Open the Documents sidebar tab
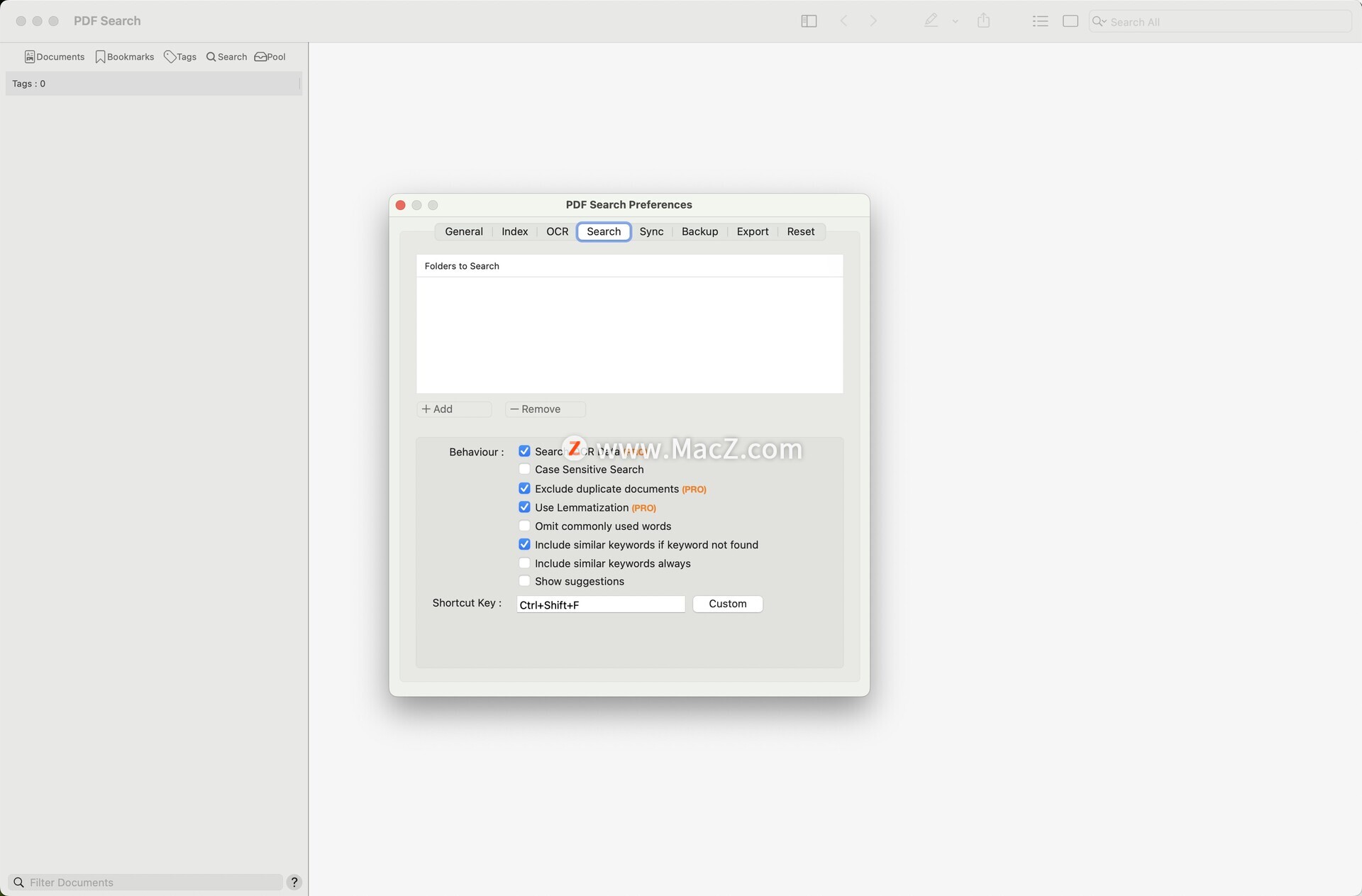Screen dimensions: 1362x896 click(55, 57)
